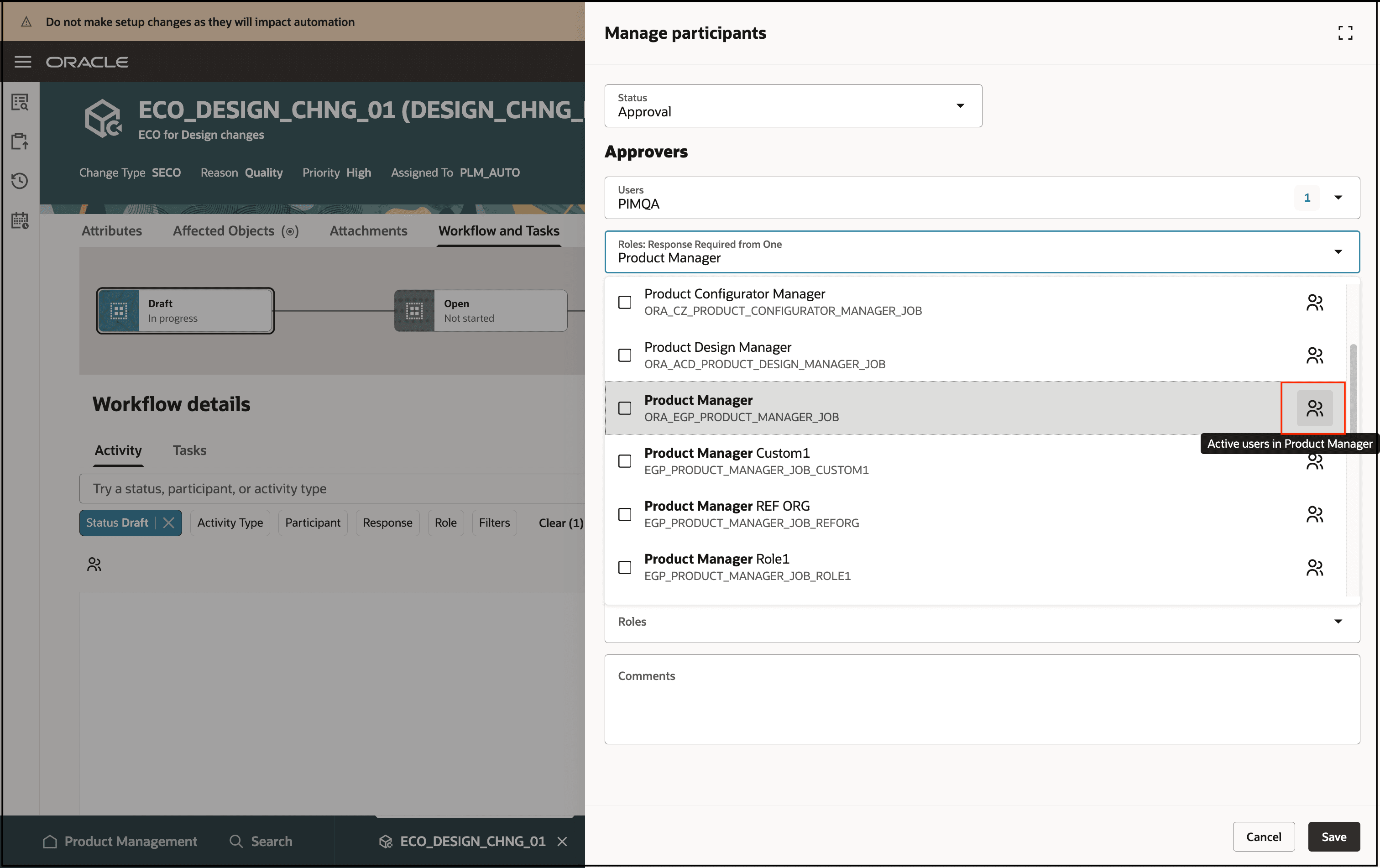Close the ECO_DESIGN_CHNG_01 bottom tab
Image resolution: width=1380 pixels, height=868 pixels.
pos(562,841)
